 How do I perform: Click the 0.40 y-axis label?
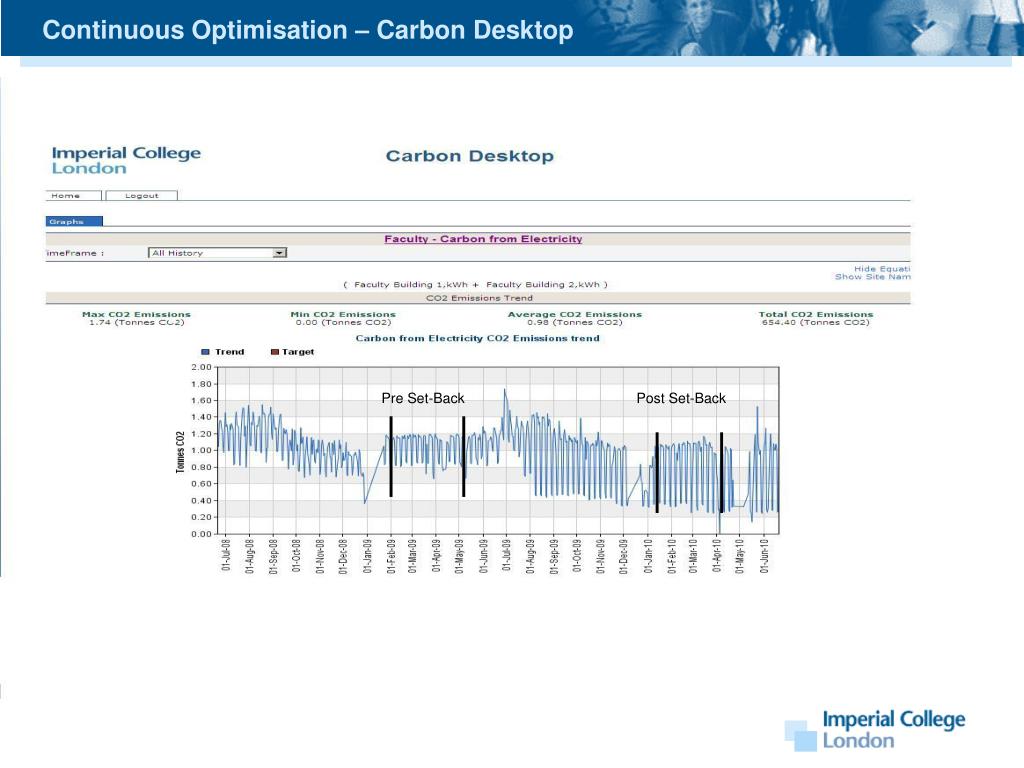tap(201, 501)
